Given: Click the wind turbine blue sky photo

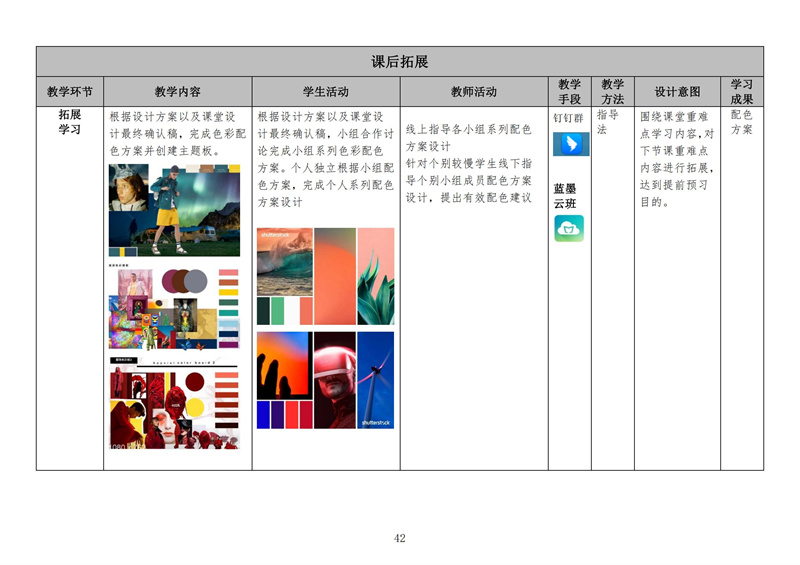Looking at the screenshot, I should pyautogui.click(x=376, y=380).
